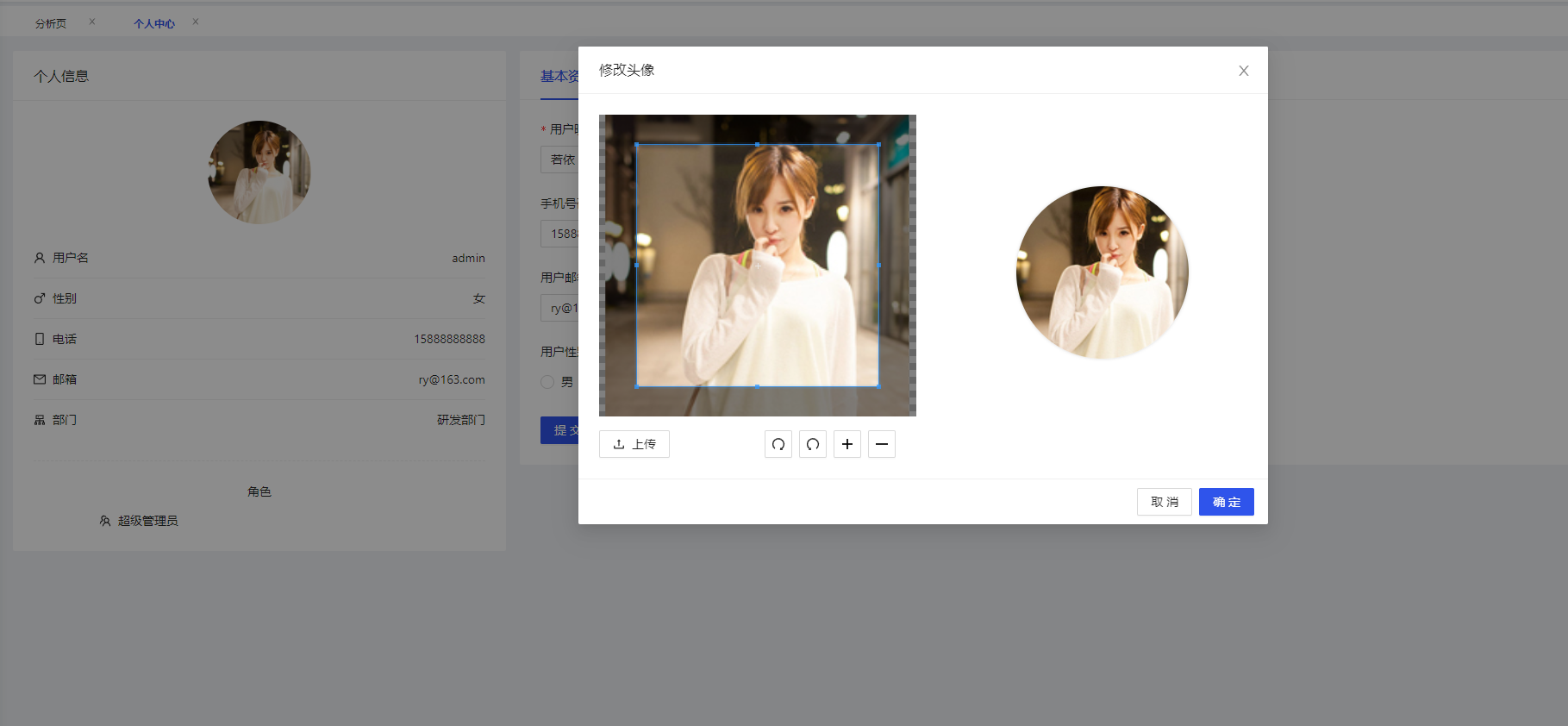This screenshot has height=726, width=1568.
Task: Cancel avatar change with 取消
Action: (1165, 502)
